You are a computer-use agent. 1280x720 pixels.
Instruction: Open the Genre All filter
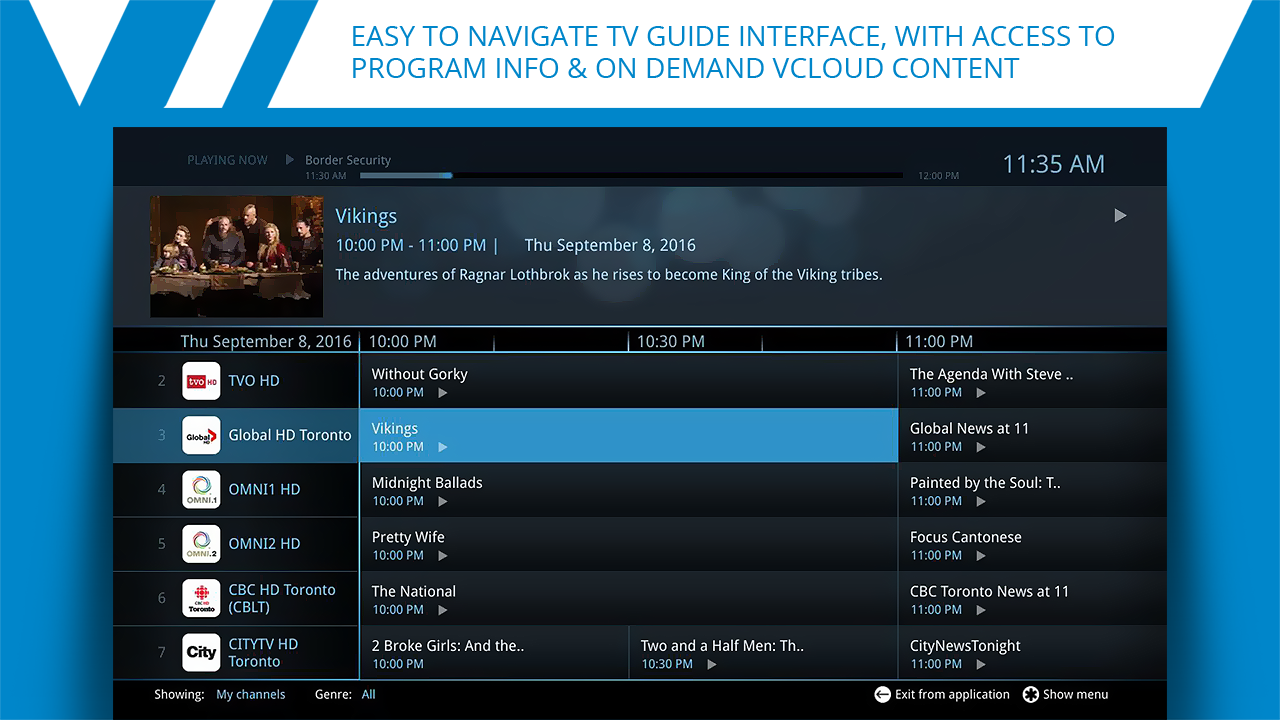point(369,695)
